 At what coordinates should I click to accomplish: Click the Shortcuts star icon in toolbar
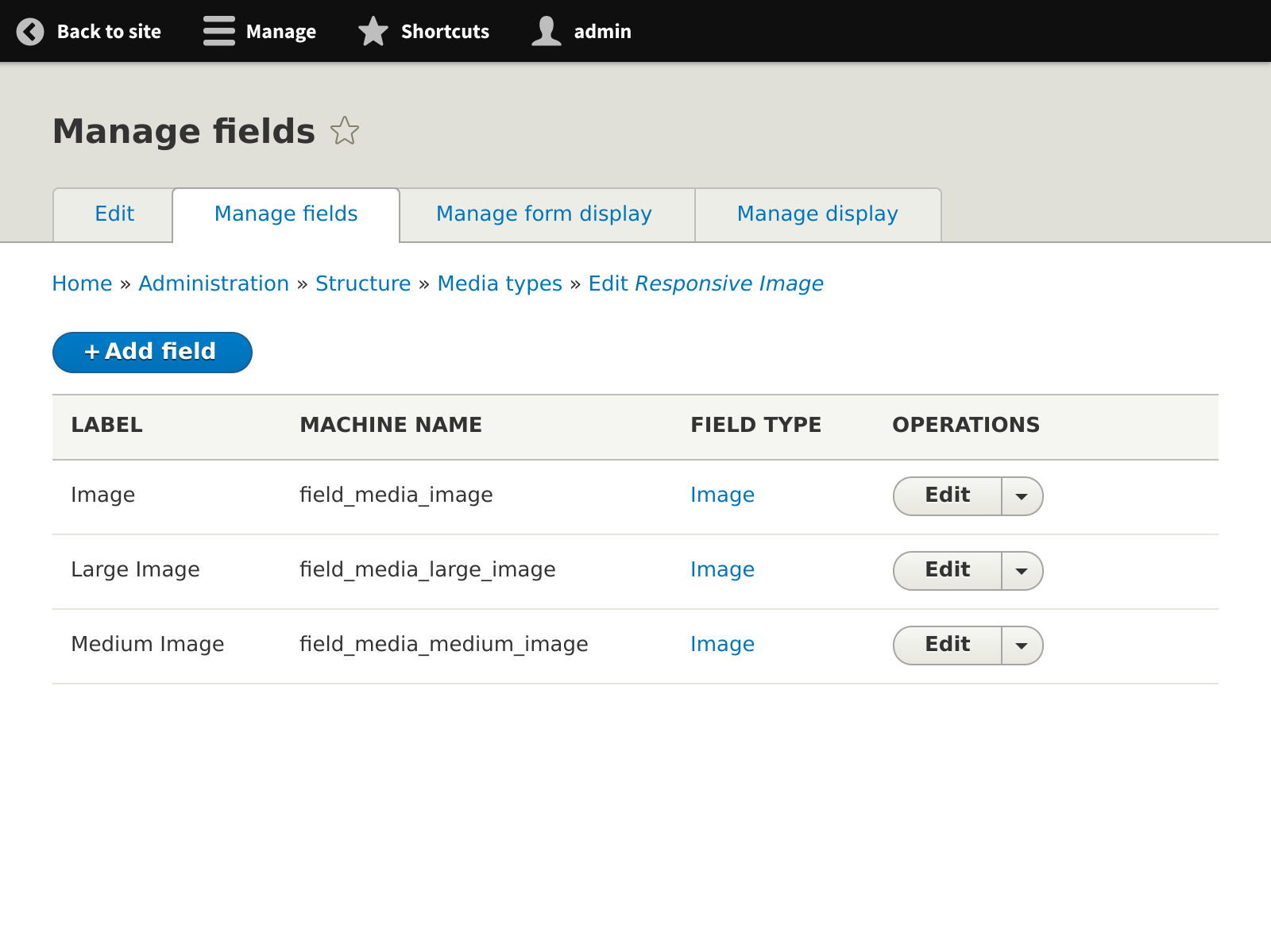(372, 31)
